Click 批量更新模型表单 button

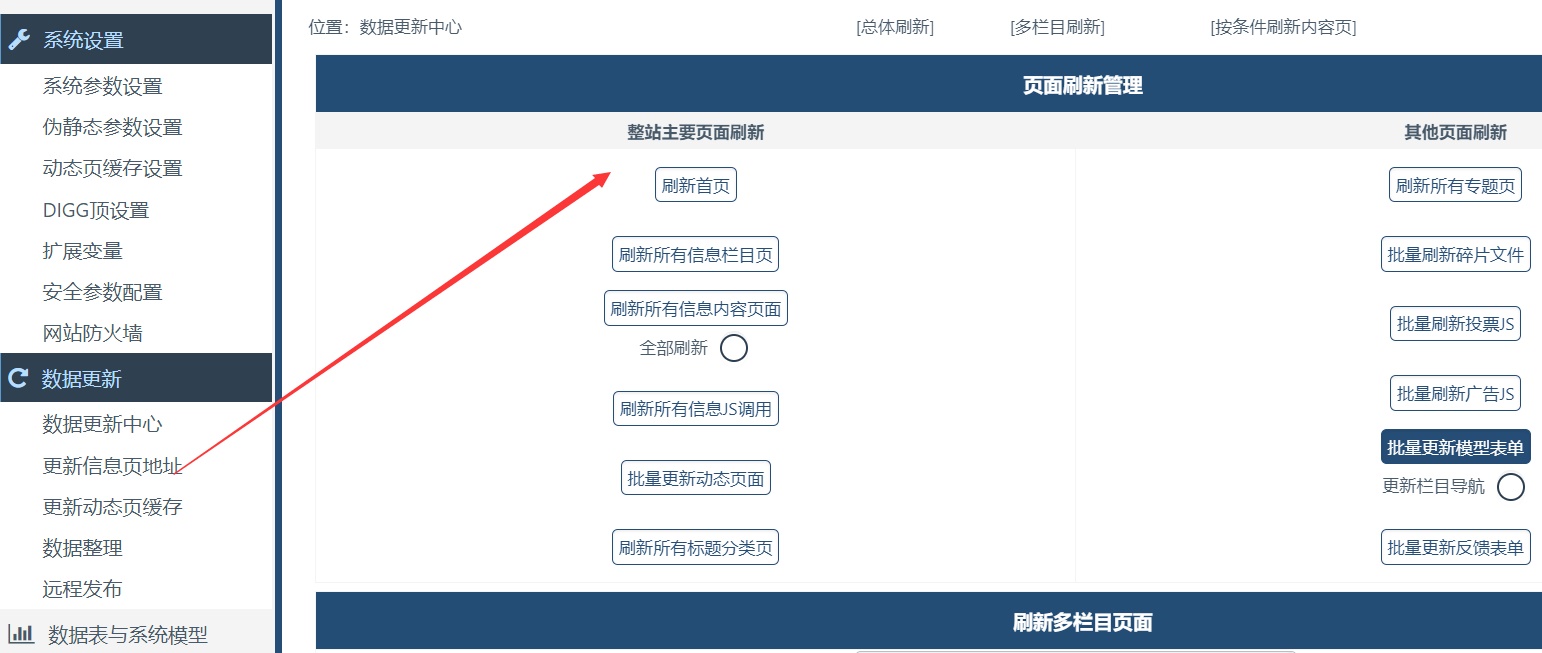[x=1456, y=447]
